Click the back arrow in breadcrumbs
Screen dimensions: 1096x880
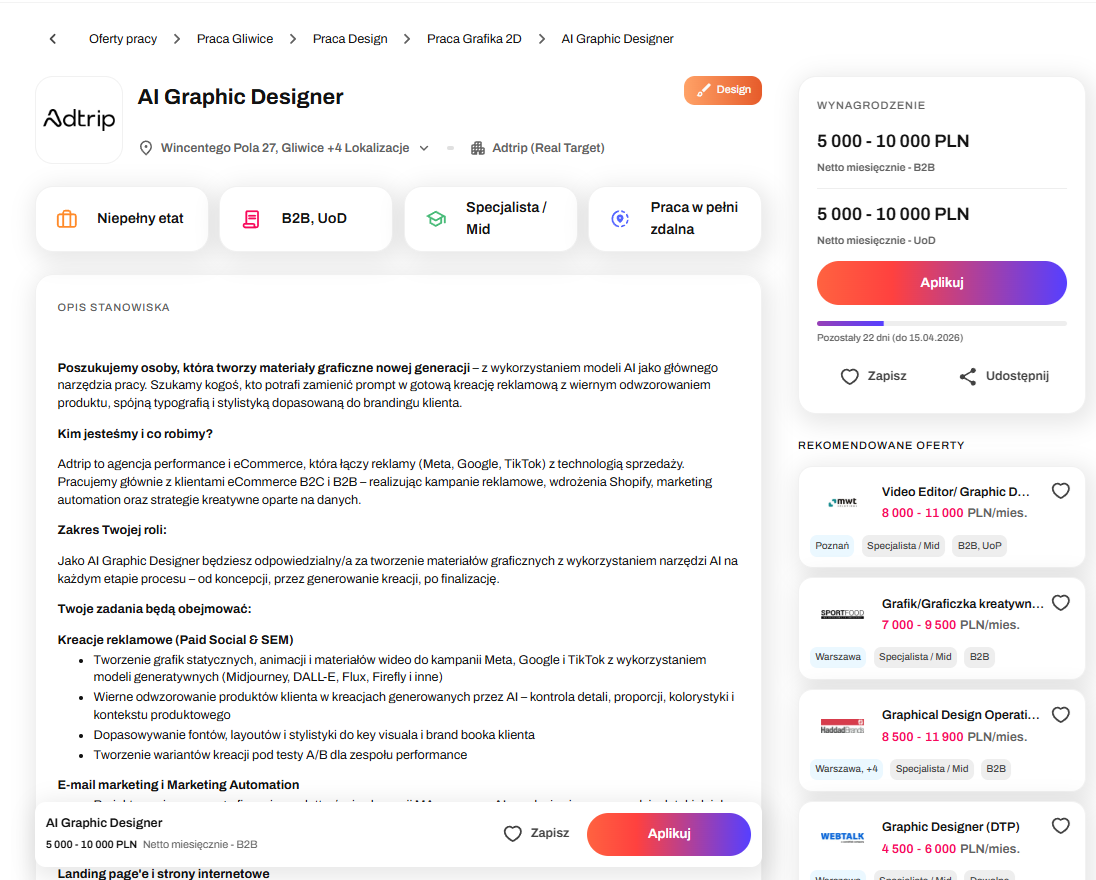53,39
